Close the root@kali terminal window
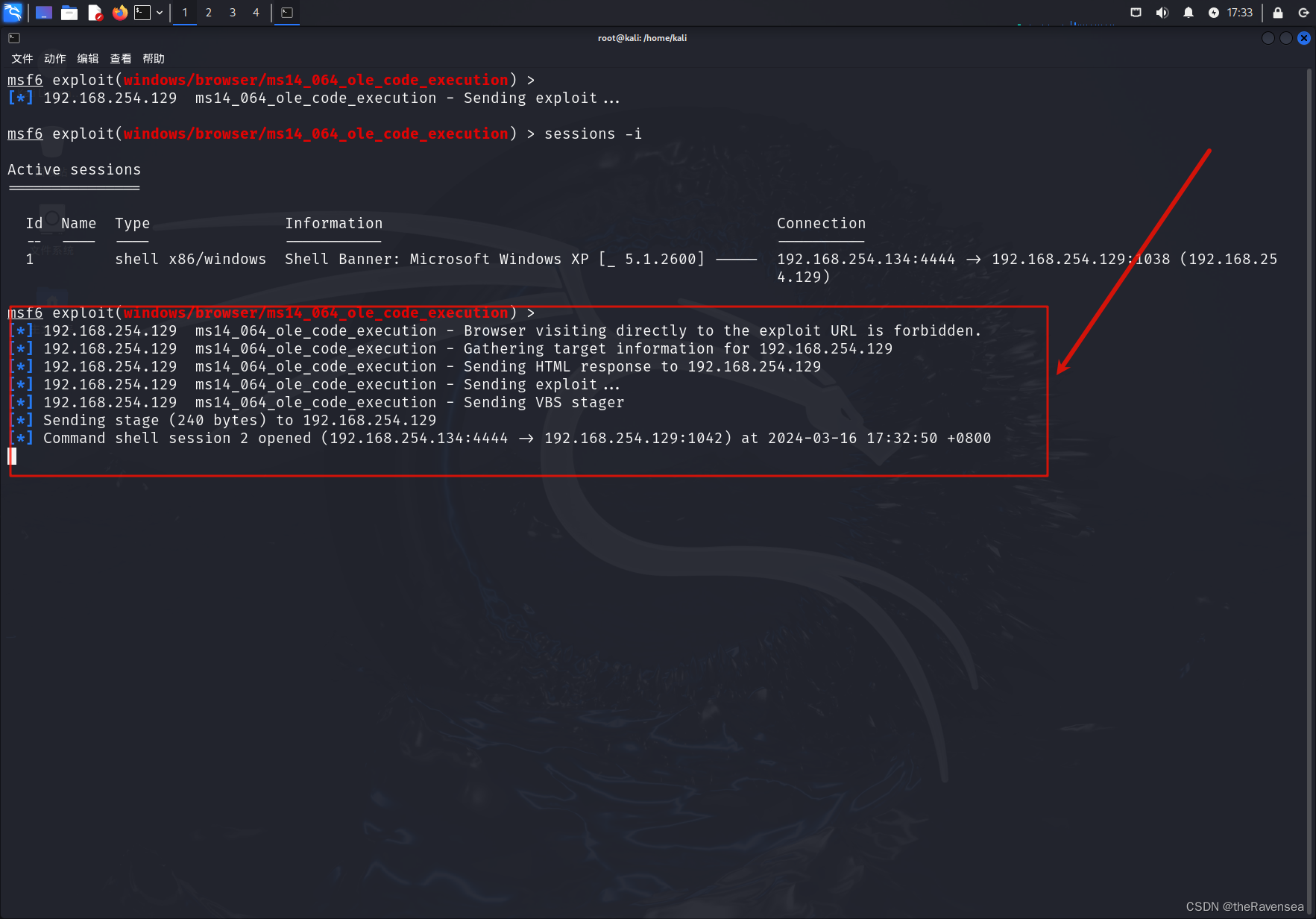1316x919 pixels. point(1304,38)
